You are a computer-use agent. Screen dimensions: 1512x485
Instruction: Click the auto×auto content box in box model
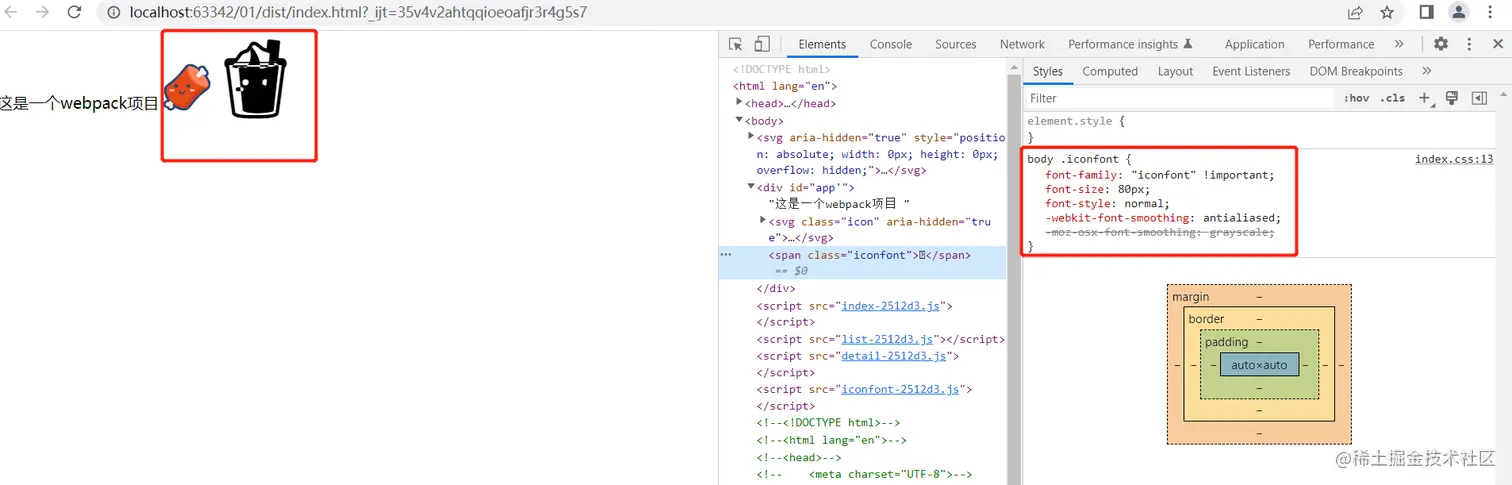pos(1259,365)
